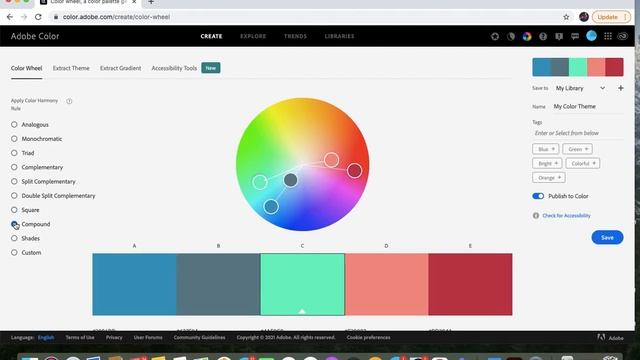Screen dimensions: 640x360
Task: Reload the page
Action: [38, 17]
